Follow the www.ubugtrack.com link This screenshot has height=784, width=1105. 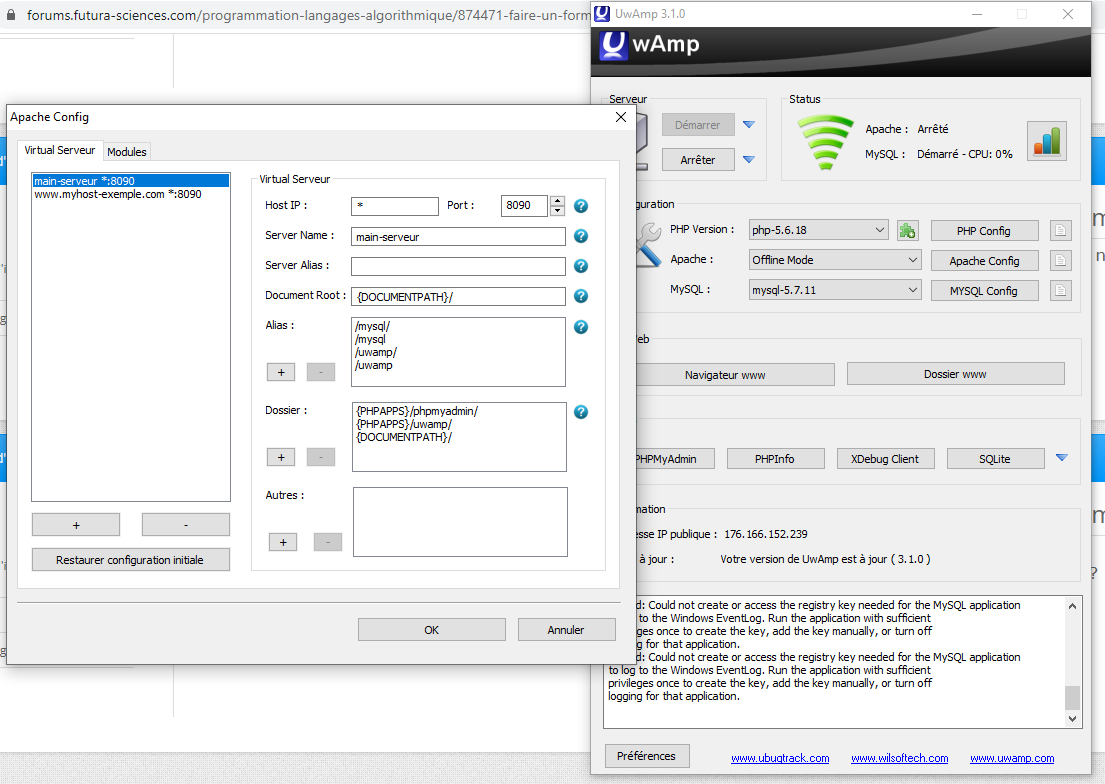click(780, 759)
